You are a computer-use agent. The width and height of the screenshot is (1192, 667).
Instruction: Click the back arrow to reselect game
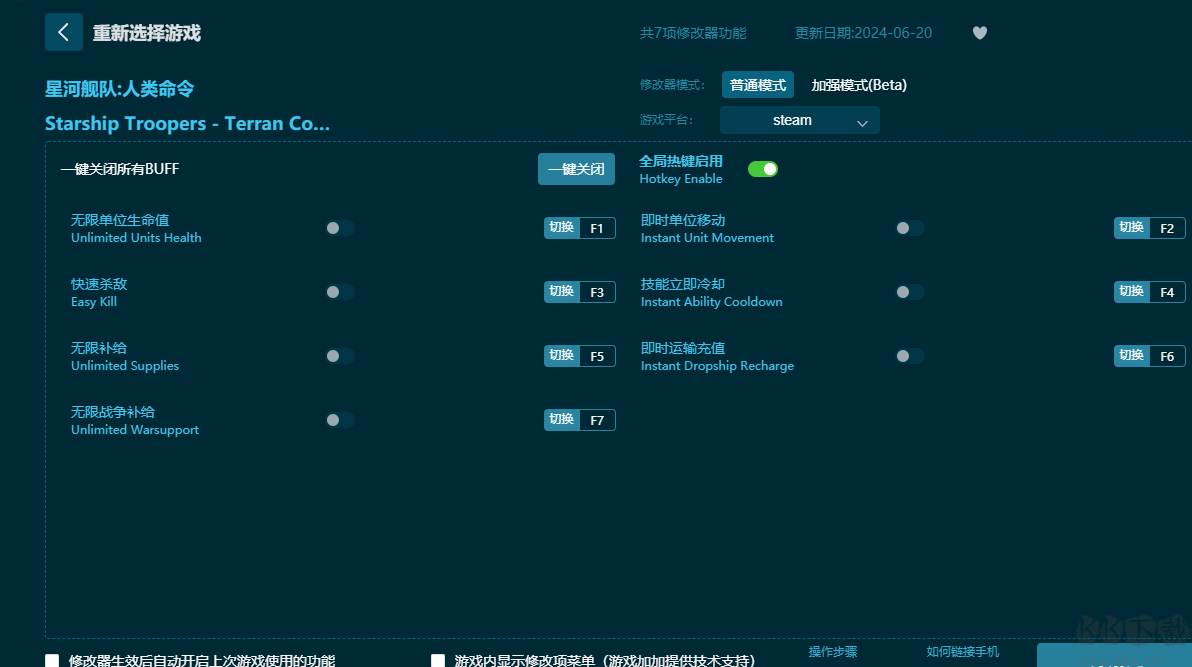coord(63,32)
